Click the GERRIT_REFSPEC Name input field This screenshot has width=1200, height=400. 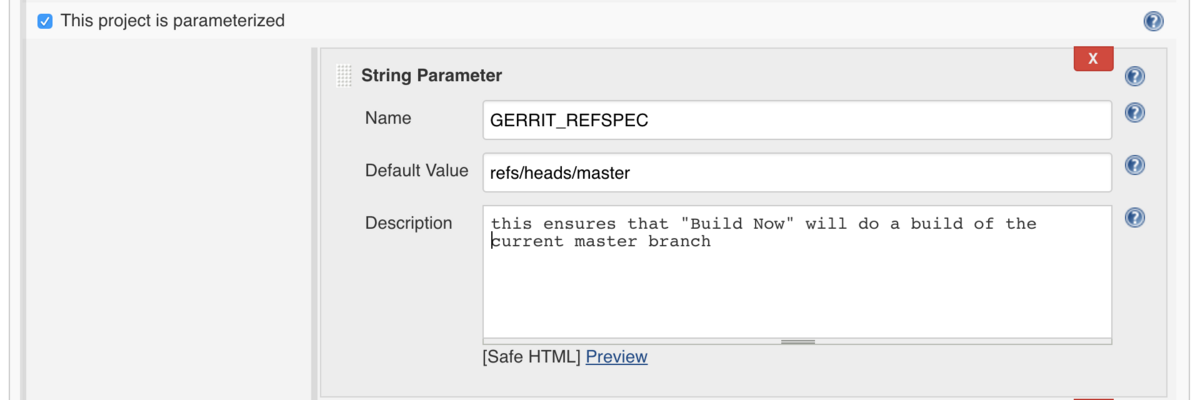pyautogui.click(x=796, y=120)
